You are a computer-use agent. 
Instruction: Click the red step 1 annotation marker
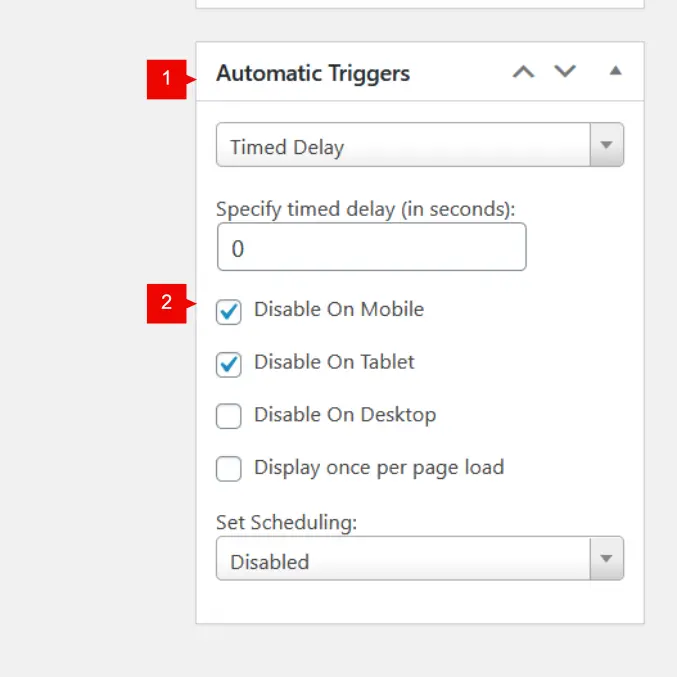click(x=167, y=78)
